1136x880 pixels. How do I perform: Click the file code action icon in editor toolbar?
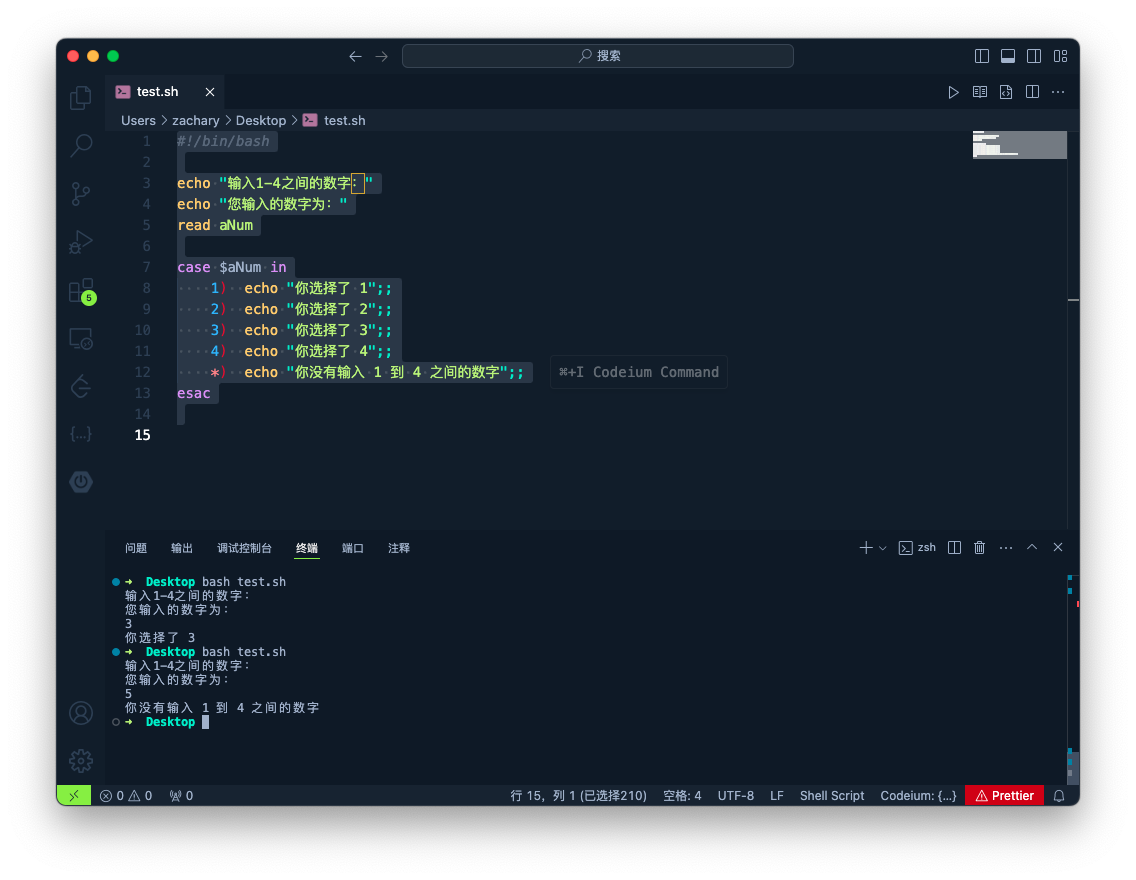(1006, 92)
